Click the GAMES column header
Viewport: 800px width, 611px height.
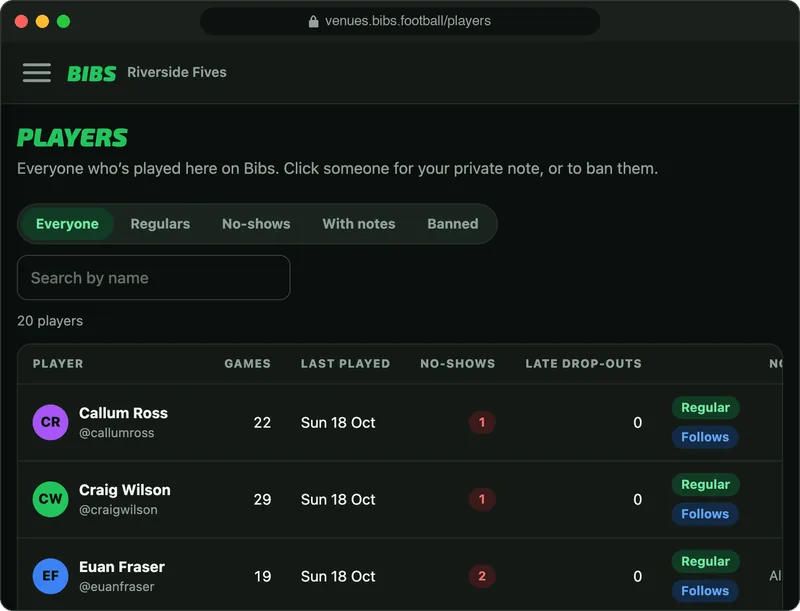tap(247, 364)
